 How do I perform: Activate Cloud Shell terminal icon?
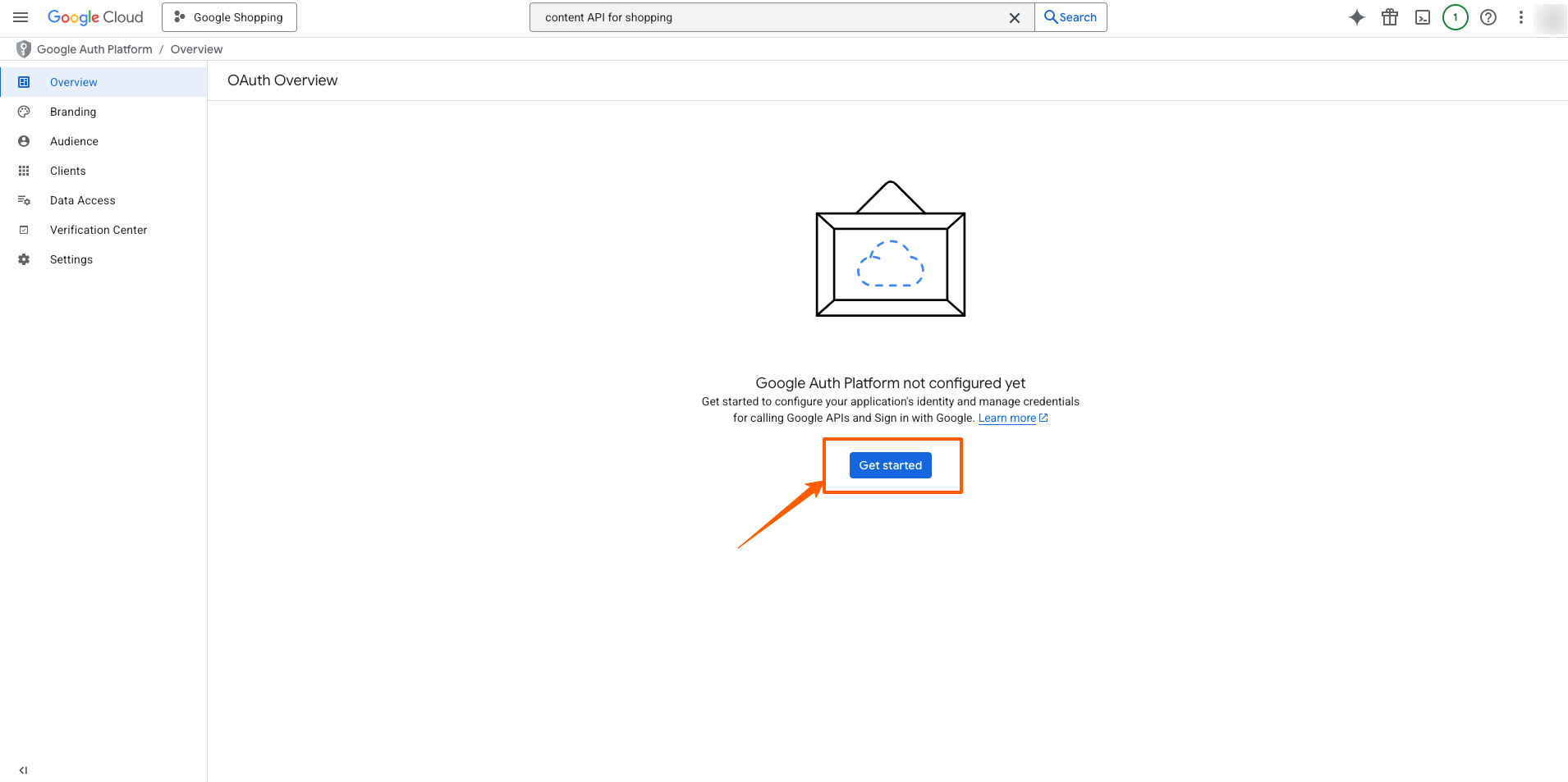pos(1423,17)
